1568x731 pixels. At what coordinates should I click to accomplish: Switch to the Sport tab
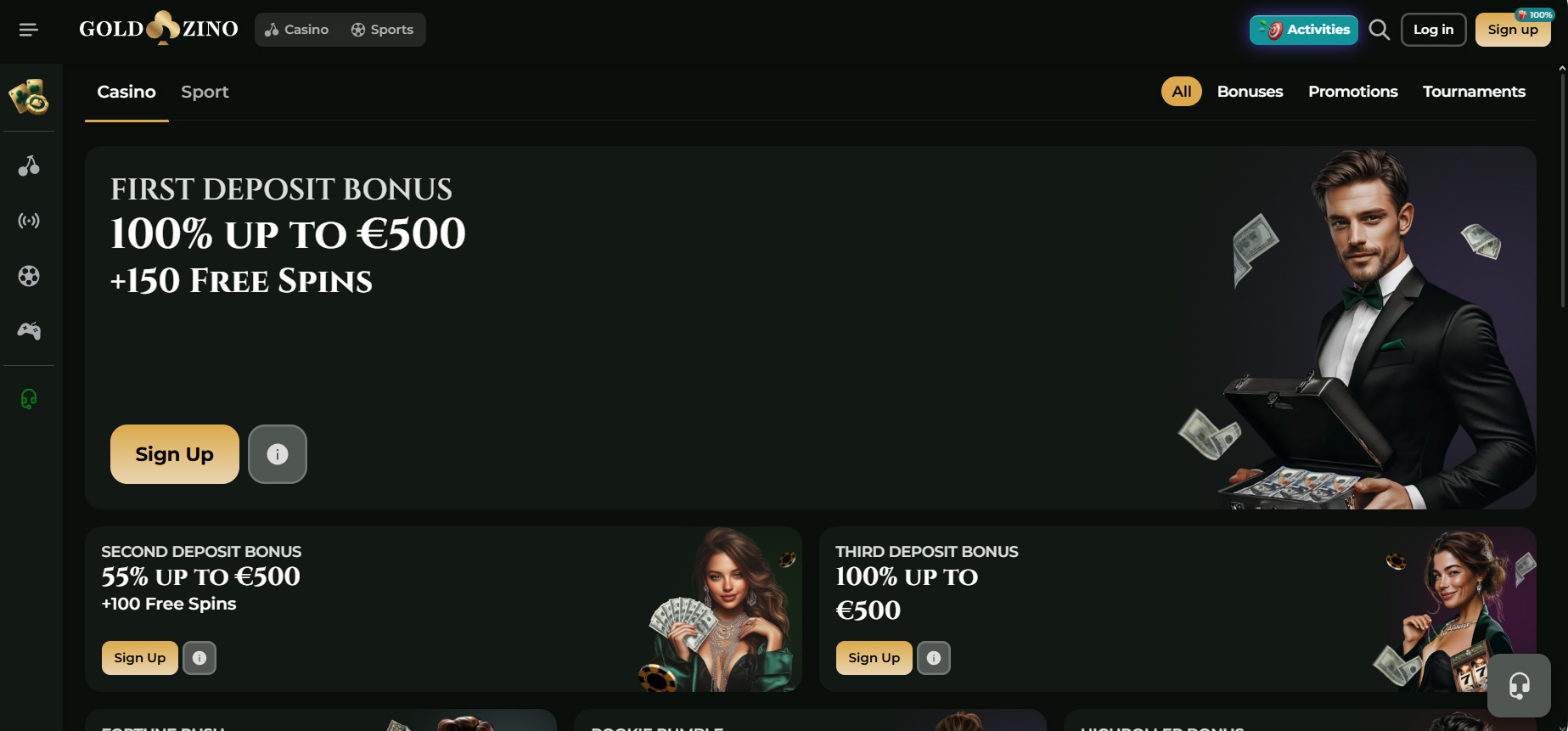(x=205, y=92)
